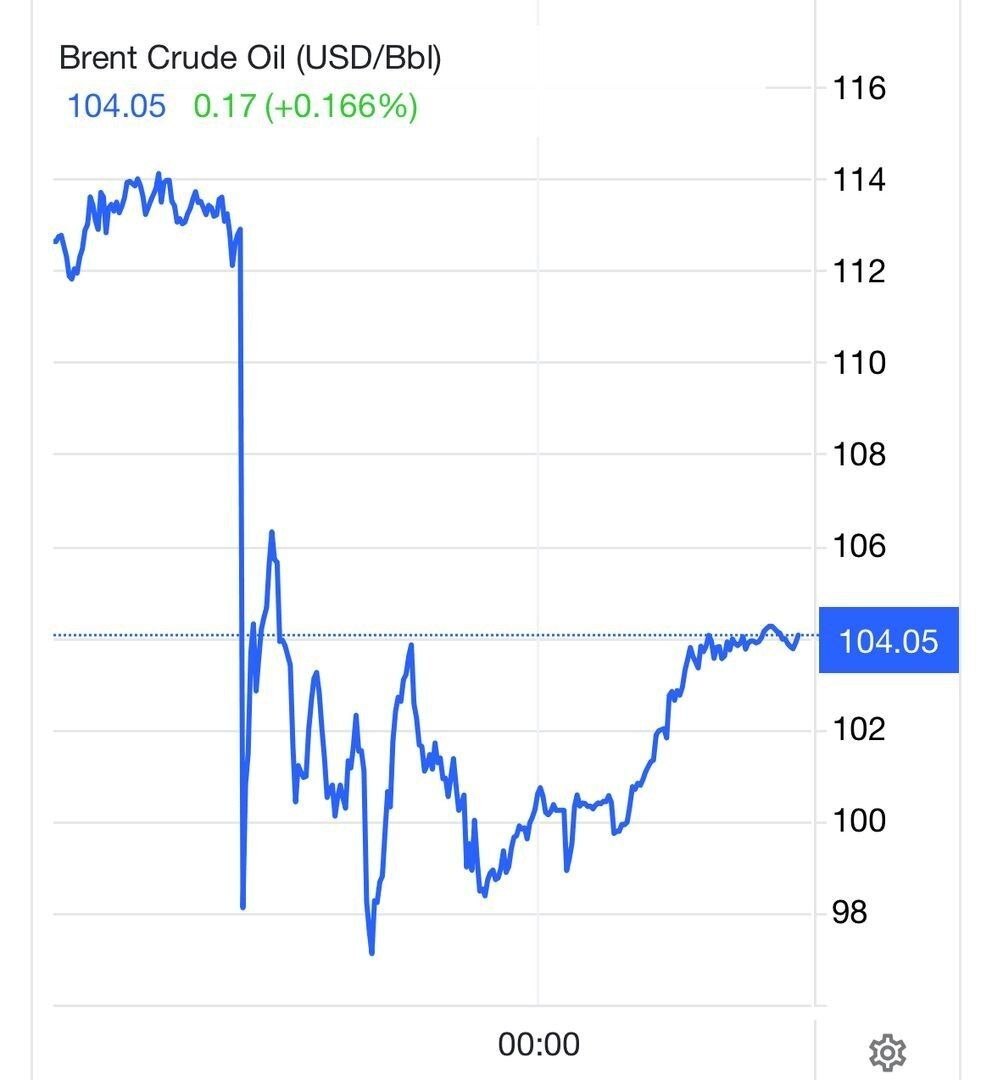Screen dimensions: 992x1080
Task: Click the 100 price axis label
Action: click(860, 821)
